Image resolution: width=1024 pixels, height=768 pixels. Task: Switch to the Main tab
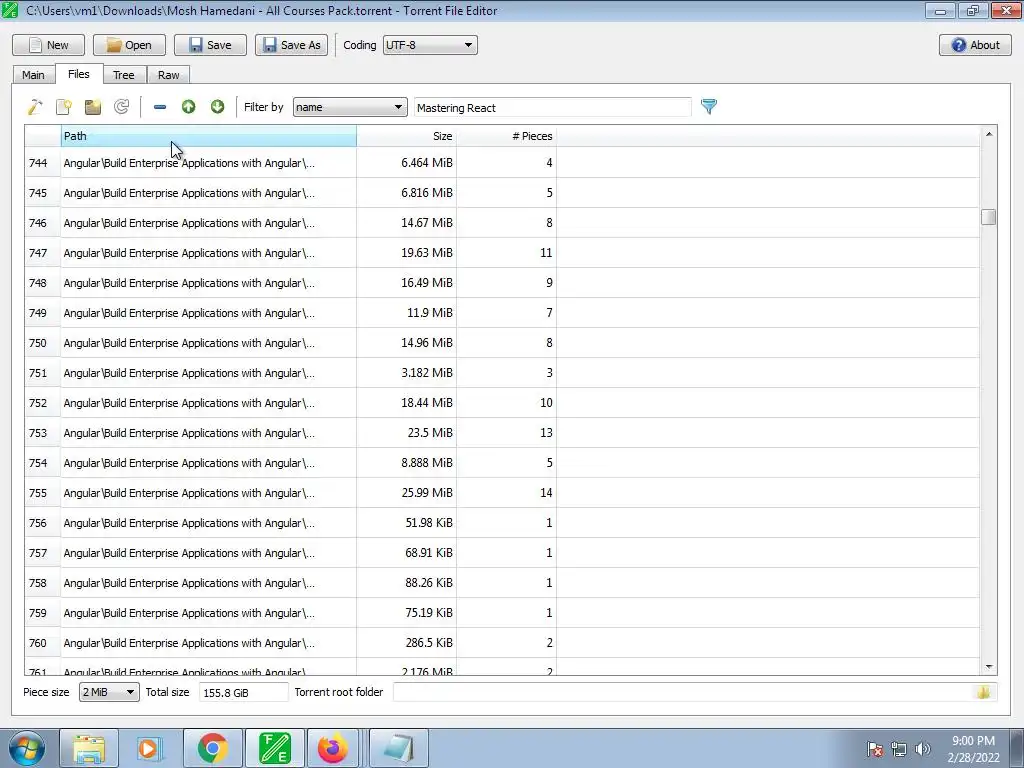coord(33,75)
